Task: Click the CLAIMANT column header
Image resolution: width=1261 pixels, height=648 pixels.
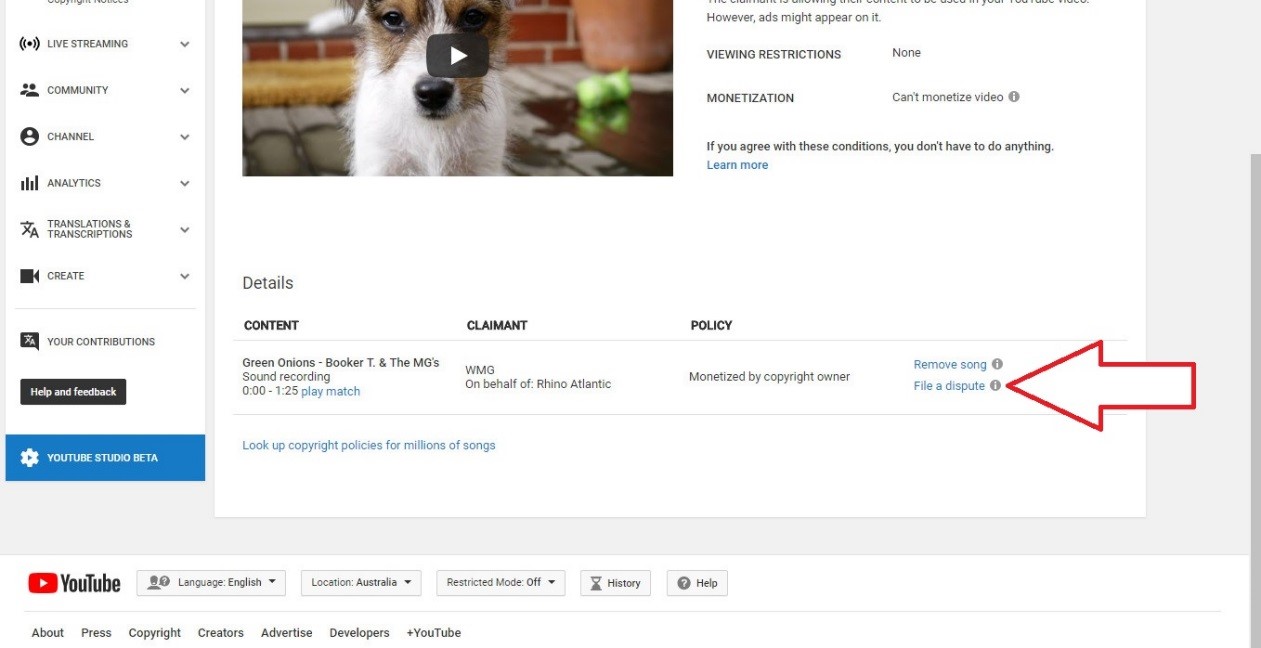Action: point(497,326)
